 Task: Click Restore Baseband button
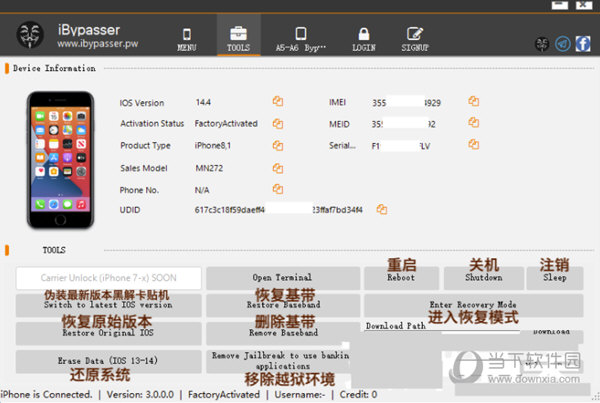283,305
